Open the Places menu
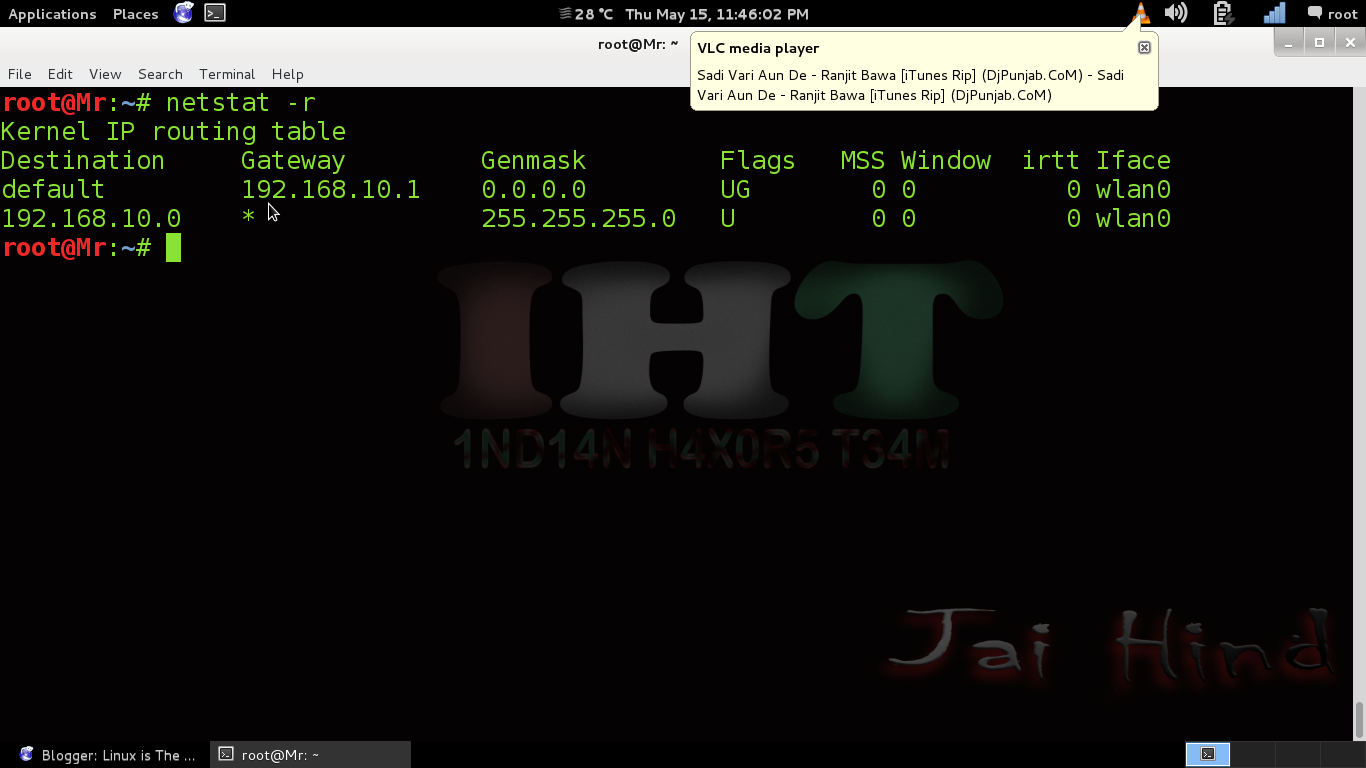 134,13
